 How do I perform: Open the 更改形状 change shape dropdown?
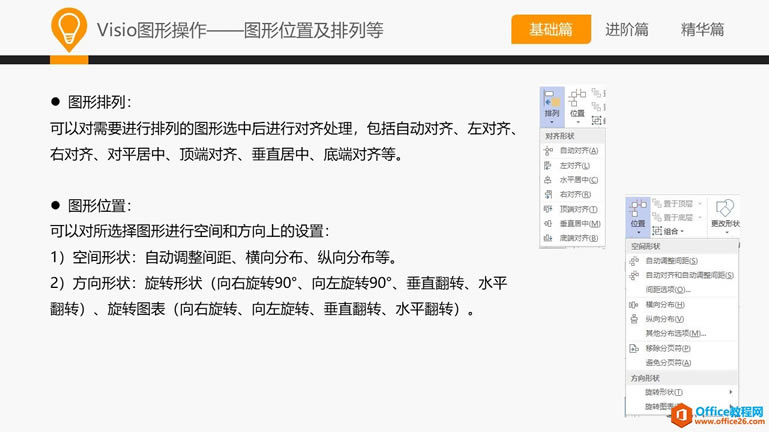[725, 217]
